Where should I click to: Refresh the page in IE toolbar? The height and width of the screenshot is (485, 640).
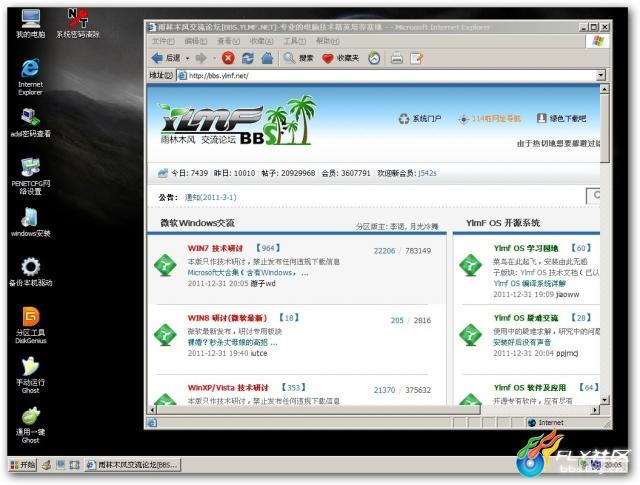pos(248,58)
